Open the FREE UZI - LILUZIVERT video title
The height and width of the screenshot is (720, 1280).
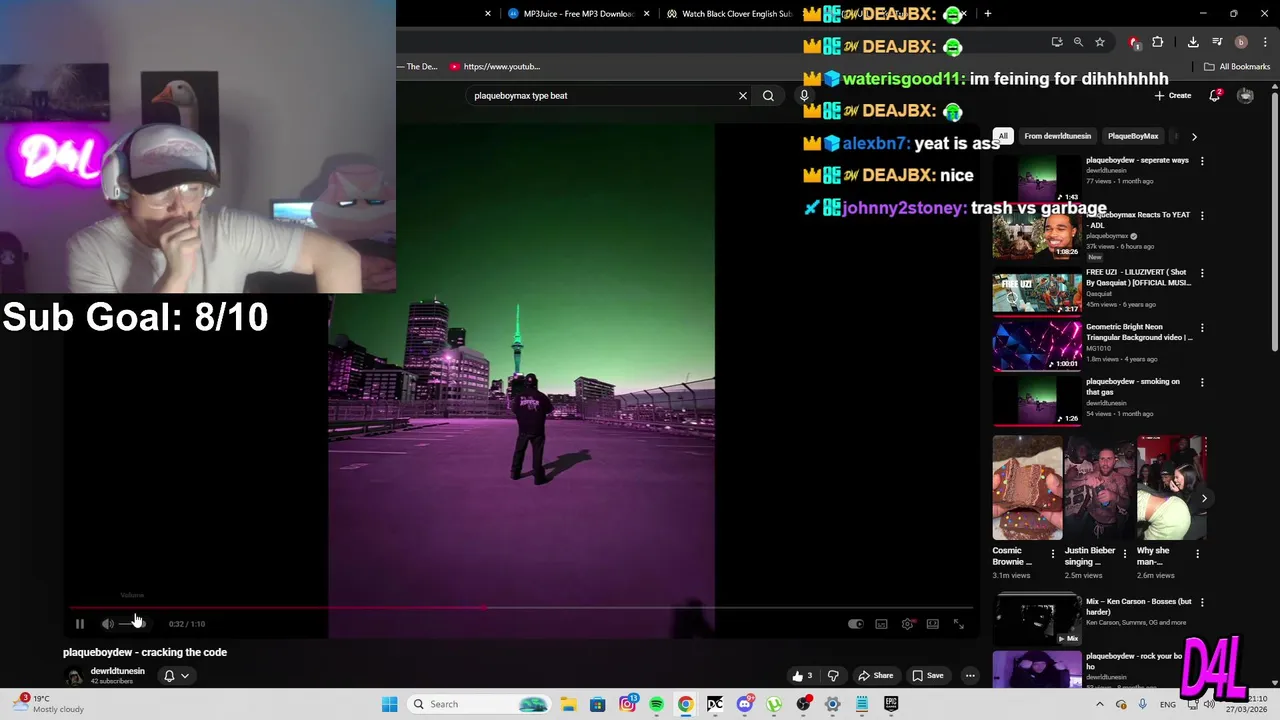[1138, 277]
